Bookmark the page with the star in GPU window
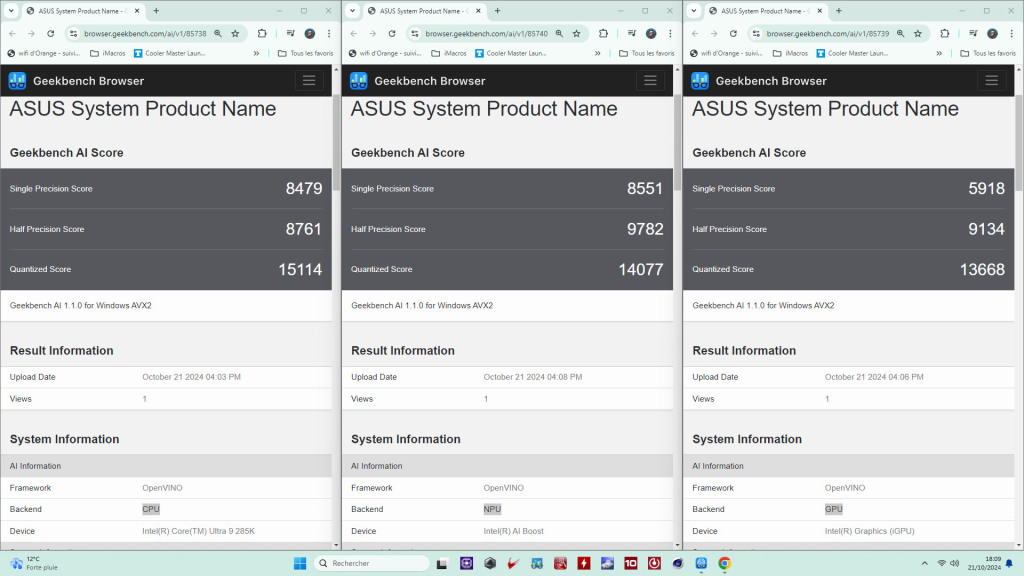Viewport: 1024px width, 576px height. (x=918, y=33)
